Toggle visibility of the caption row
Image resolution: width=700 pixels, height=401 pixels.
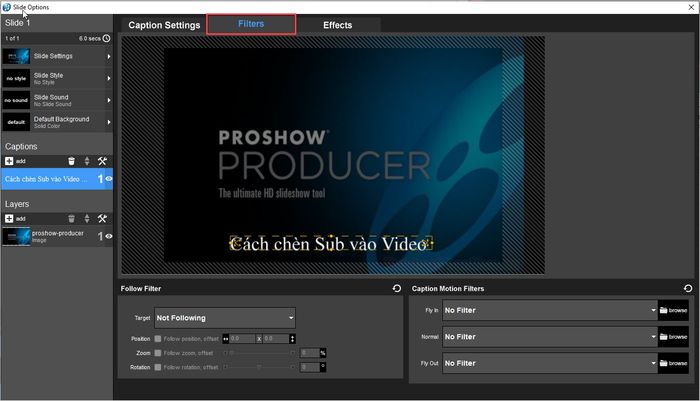point(108,179)
